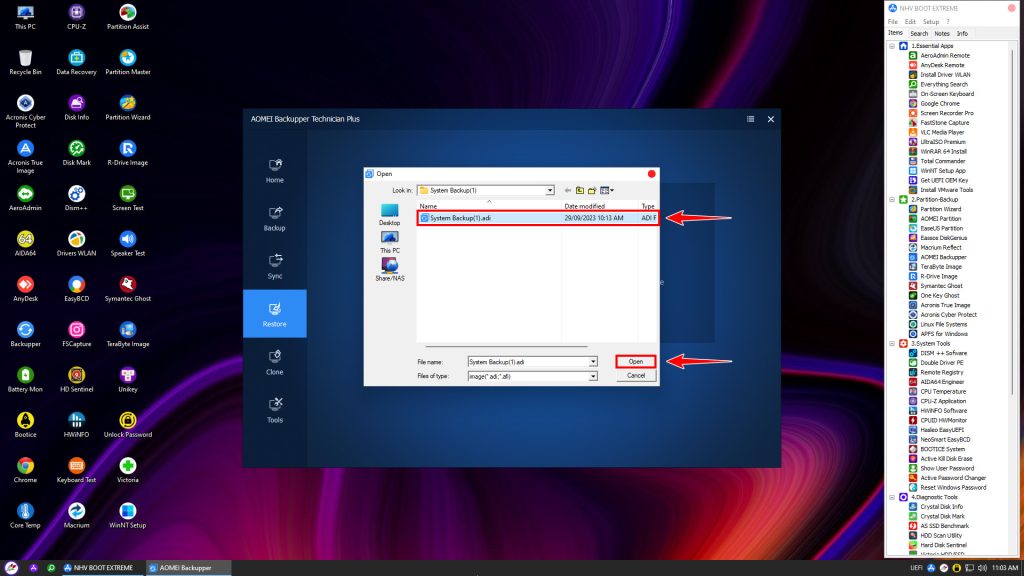Open Backupper desktop icon
The image size is (1024, 576).
click(25, 334)
